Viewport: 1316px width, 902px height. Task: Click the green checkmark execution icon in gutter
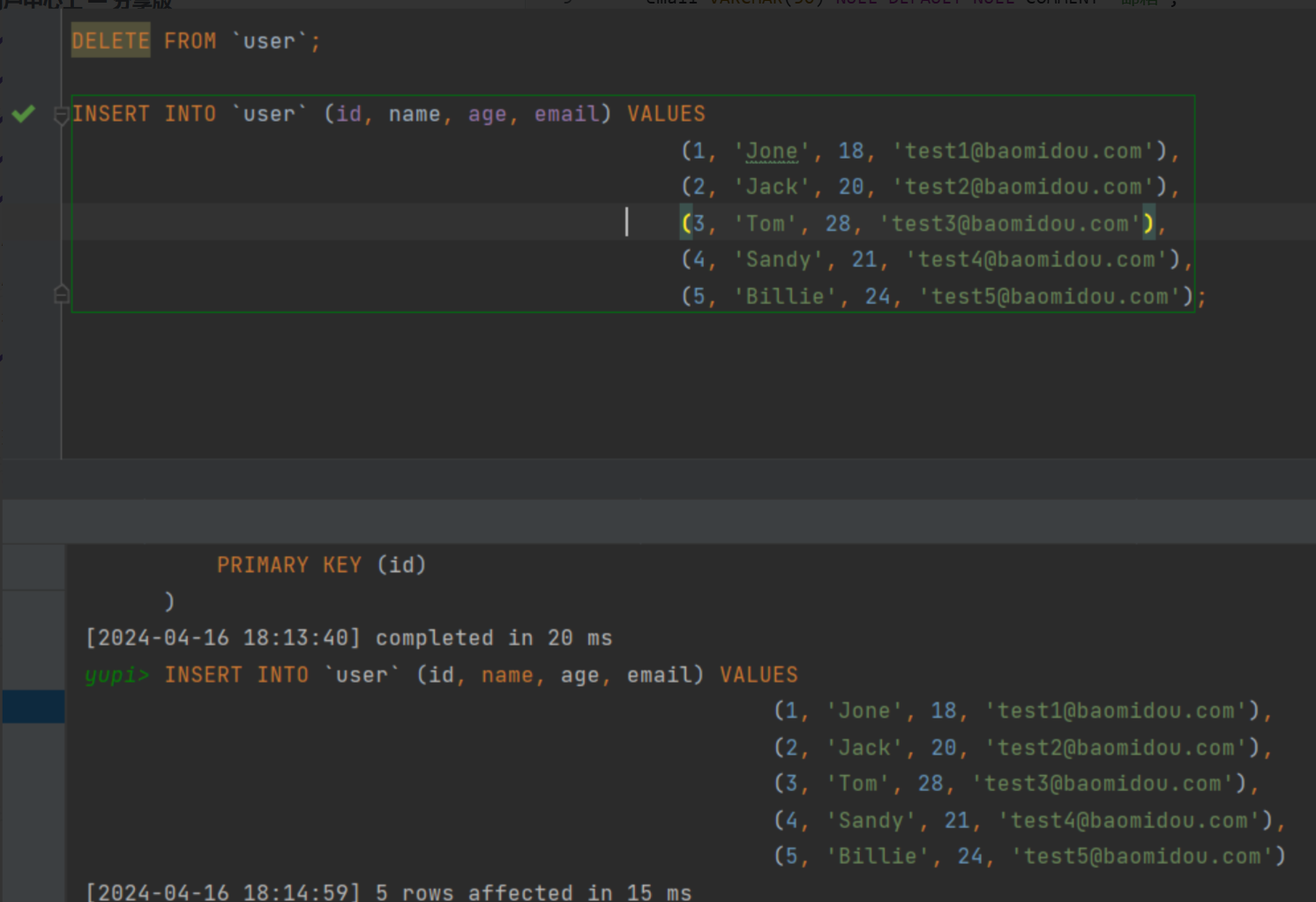(24, 114)
